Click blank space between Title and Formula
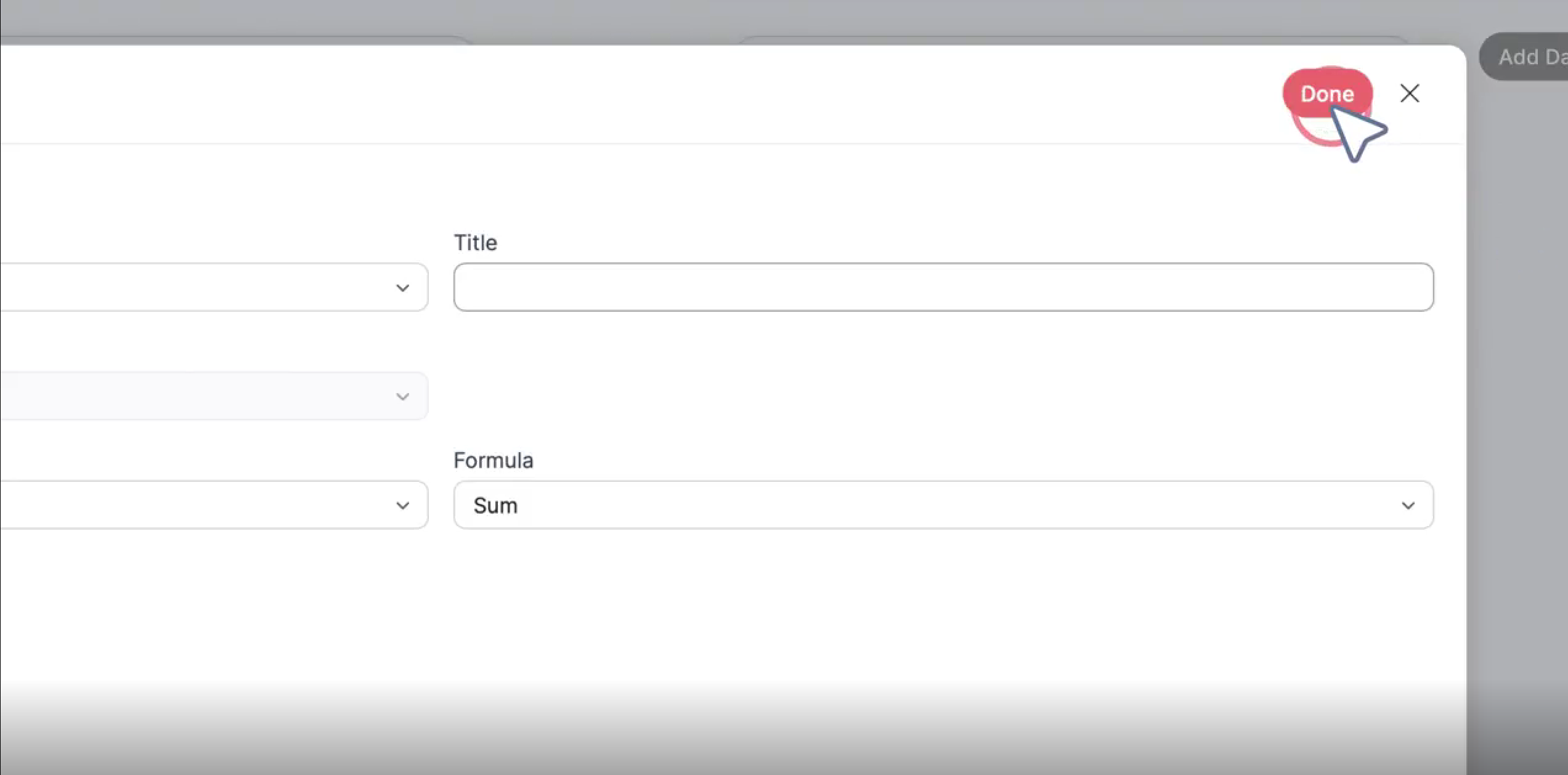This screenshot has height=775, width=1568. click(924, 382)
